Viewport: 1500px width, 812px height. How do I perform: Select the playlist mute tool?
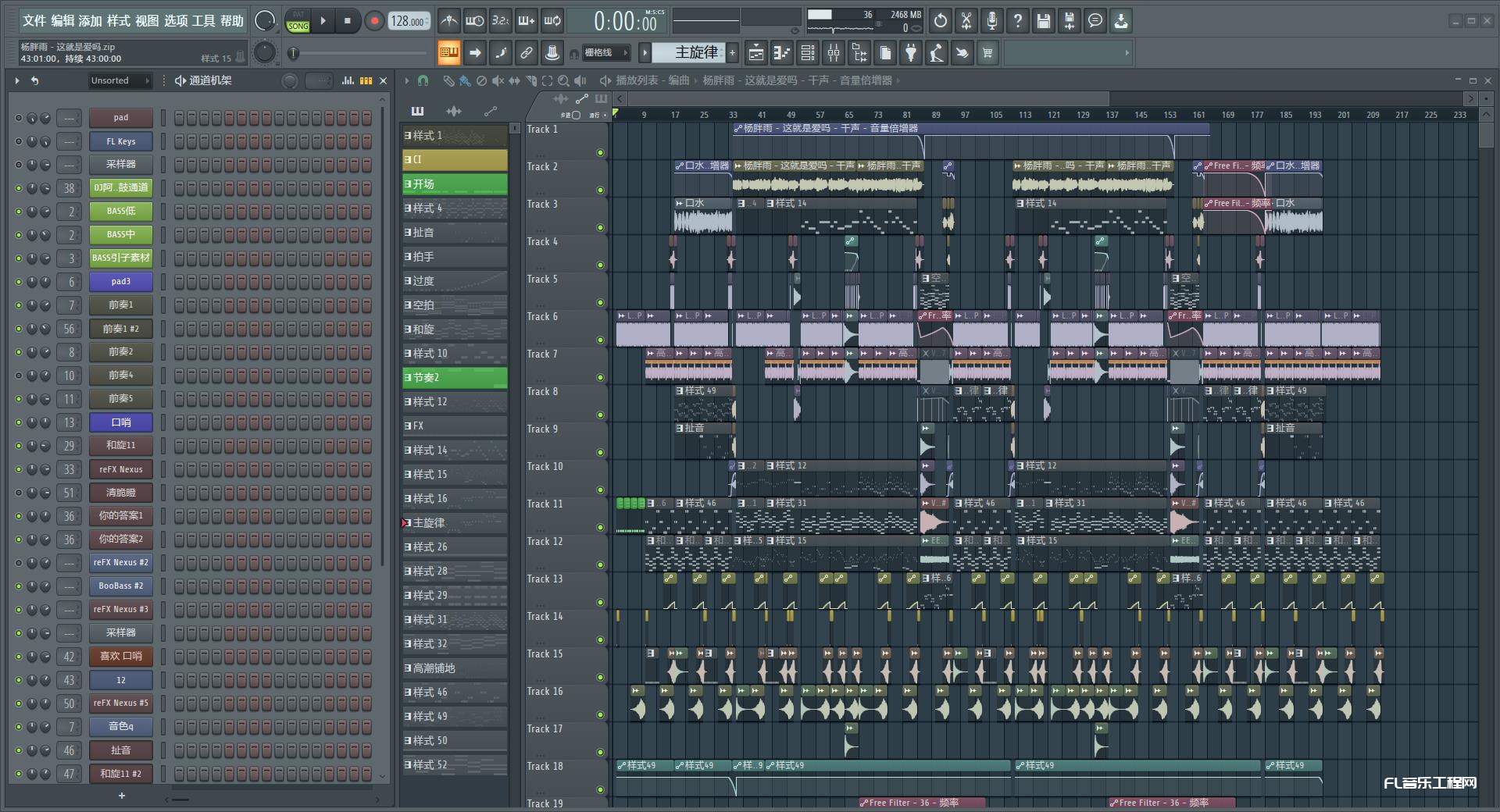pyautogui.click(x=498, y=80)
